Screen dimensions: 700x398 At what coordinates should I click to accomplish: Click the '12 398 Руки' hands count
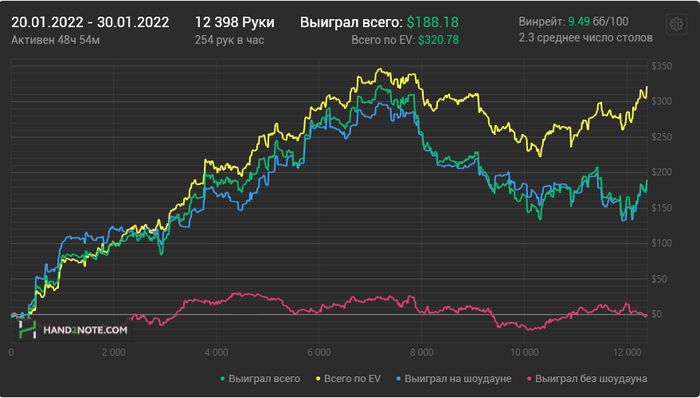point(235,22)
